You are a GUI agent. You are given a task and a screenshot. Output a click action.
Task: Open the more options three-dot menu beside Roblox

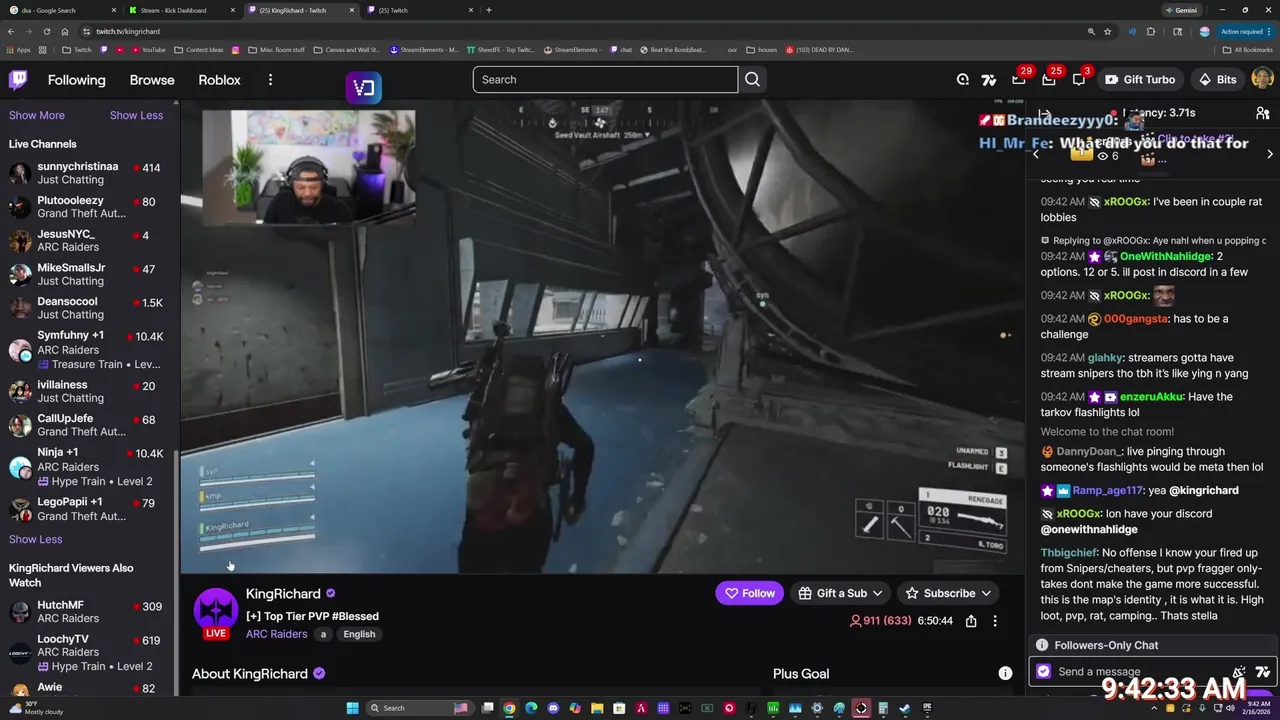pos(270,80)
